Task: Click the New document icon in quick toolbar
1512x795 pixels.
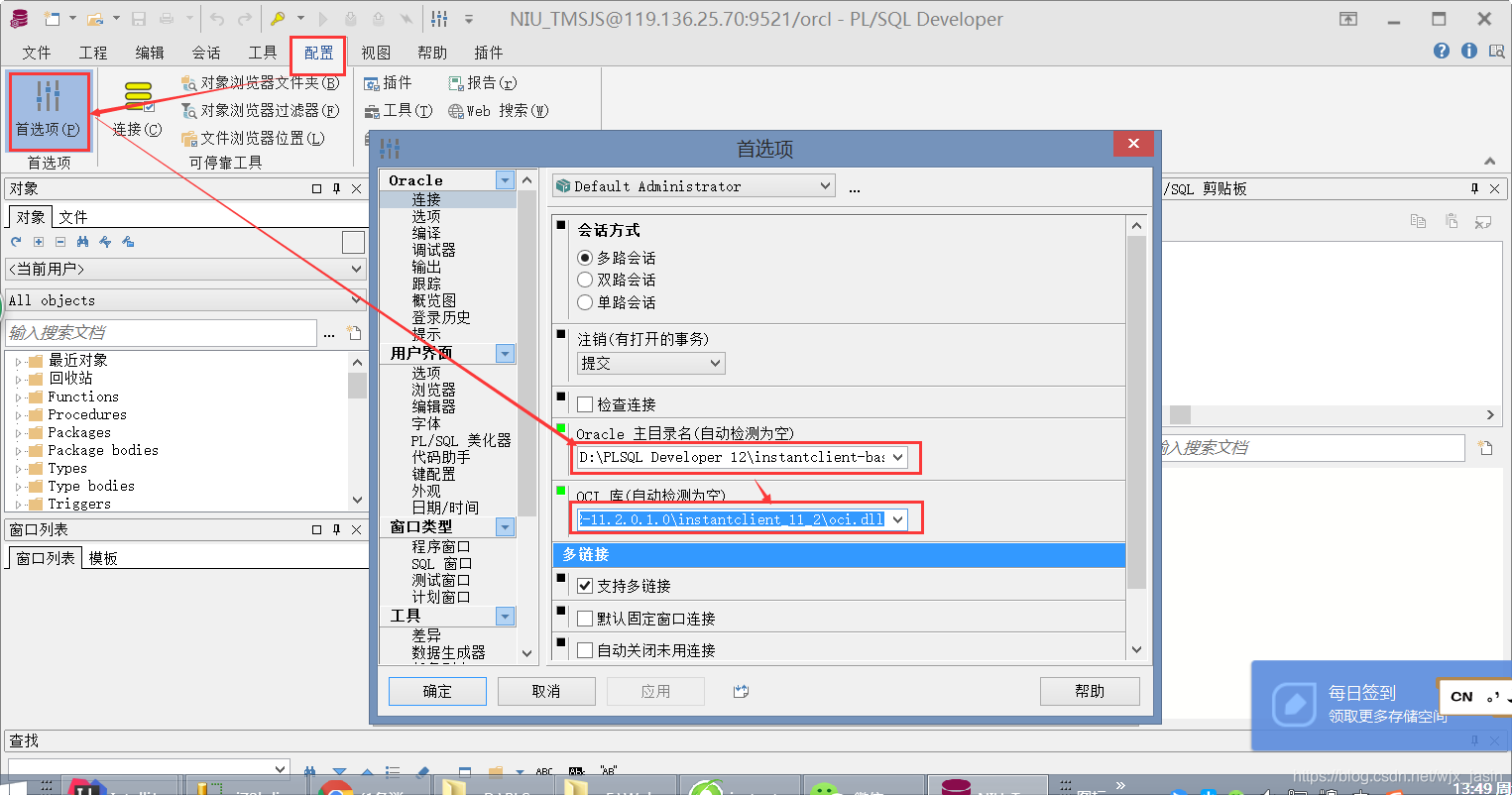Action: [x=52, y=19]
